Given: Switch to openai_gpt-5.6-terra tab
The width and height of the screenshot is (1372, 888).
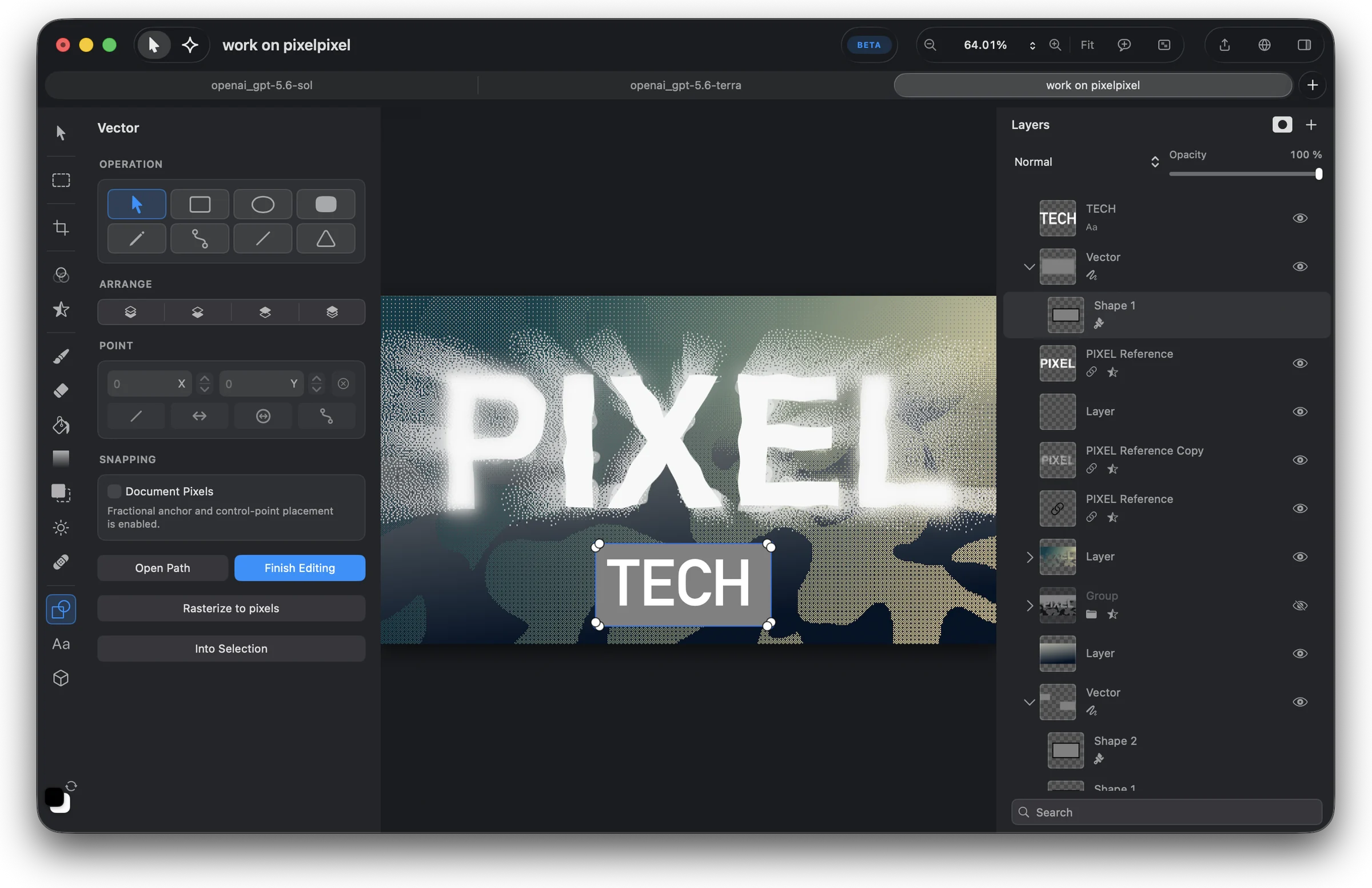Looking at the screenshot, I should pyautogui.click(x=685, y=85).
